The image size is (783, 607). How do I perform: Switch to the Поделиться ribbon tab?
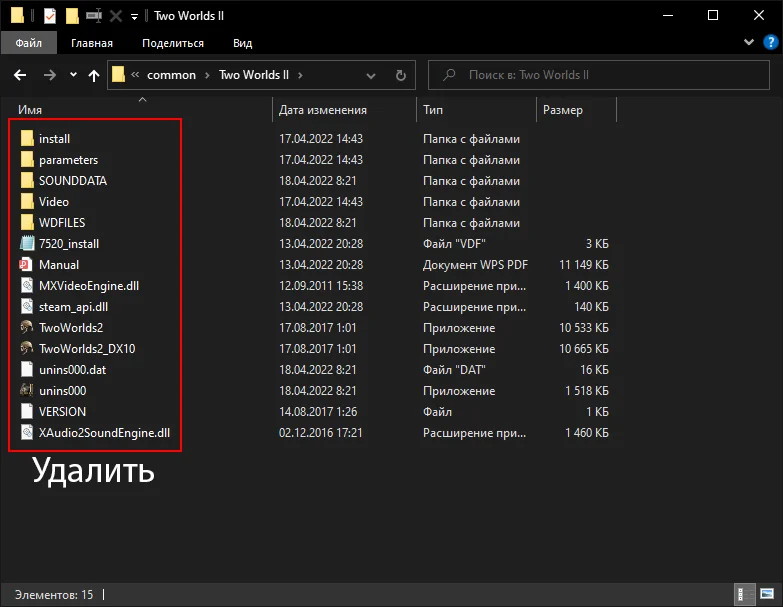pos(173,43)
